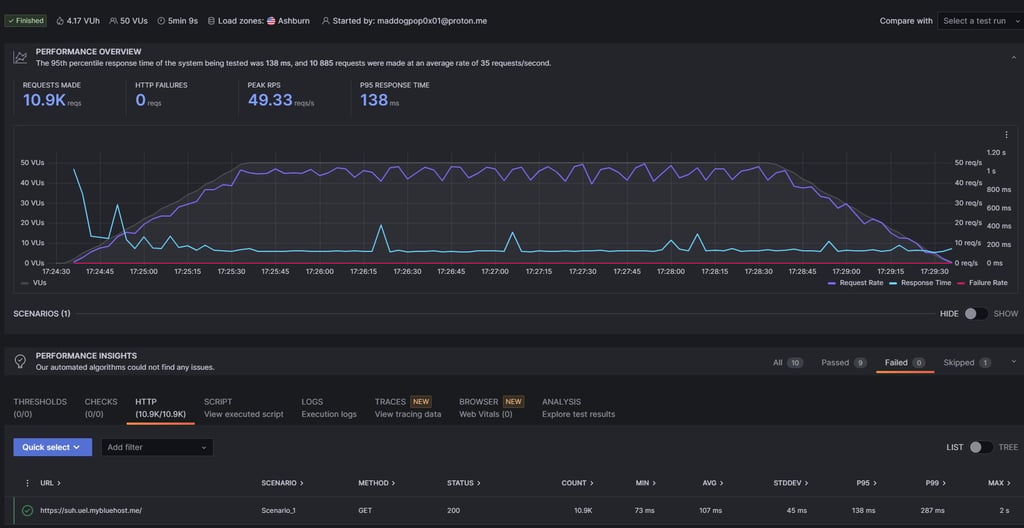Sort by the METHOD column header
Image resolution: width=1024 pixels, height=528 pixels.
tap(376, 483)
